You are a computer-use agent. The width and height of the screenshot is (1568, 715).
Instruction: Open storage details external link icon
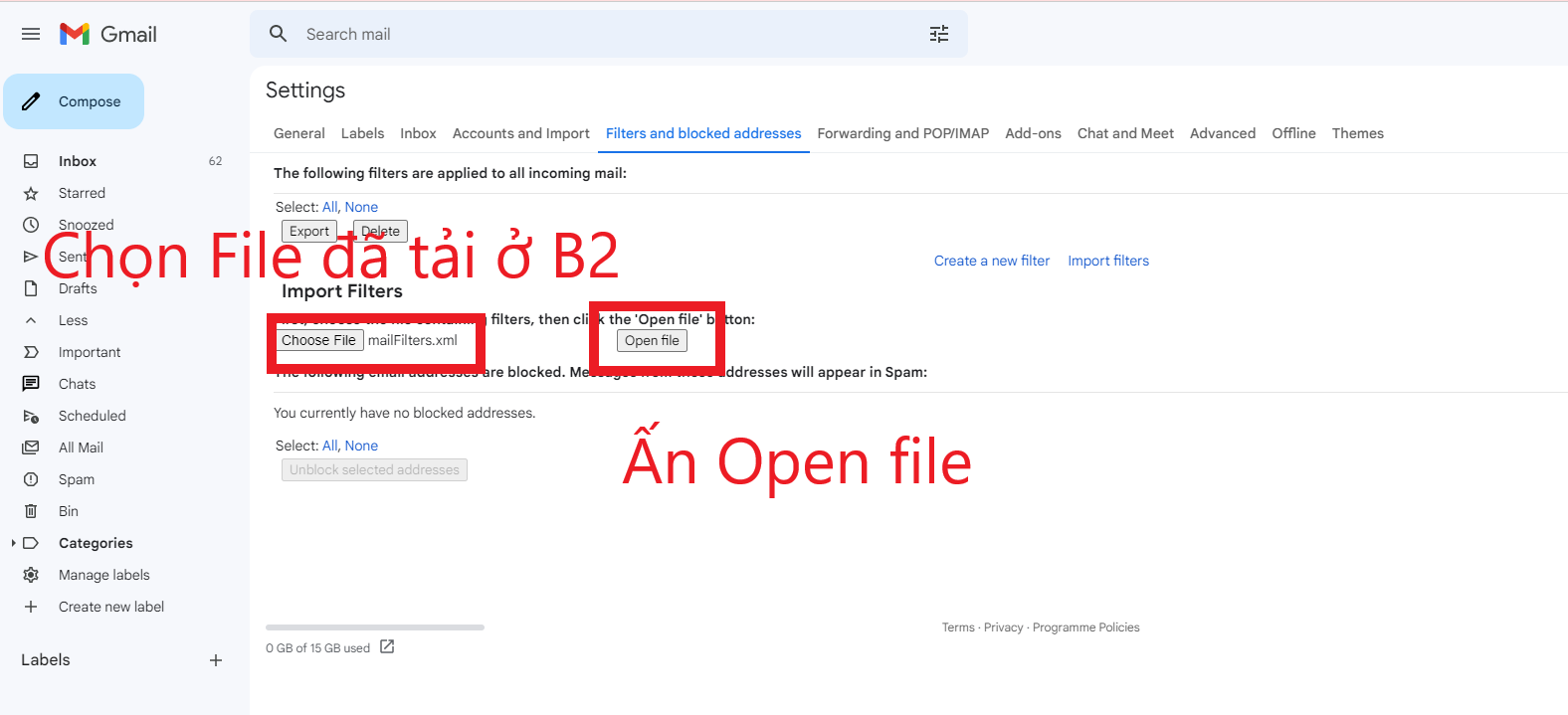coord(388,647)
